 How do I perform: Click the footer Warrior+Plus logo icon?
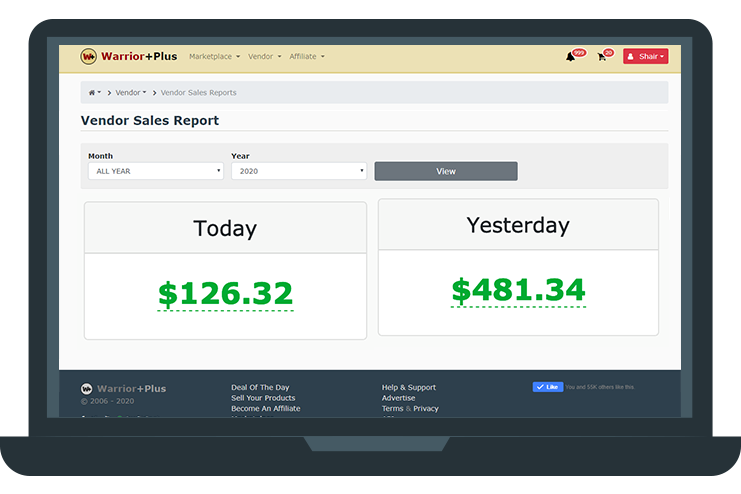(86, 389)
